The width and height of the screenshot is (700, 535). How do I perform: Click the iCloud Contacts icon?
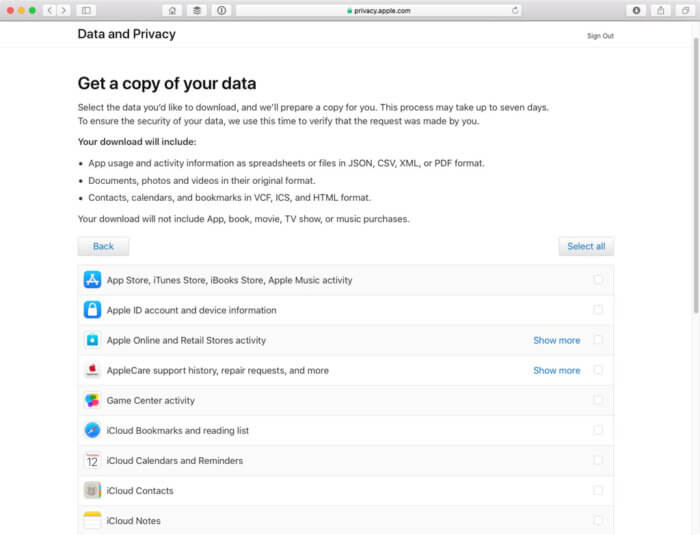(92, 490)
